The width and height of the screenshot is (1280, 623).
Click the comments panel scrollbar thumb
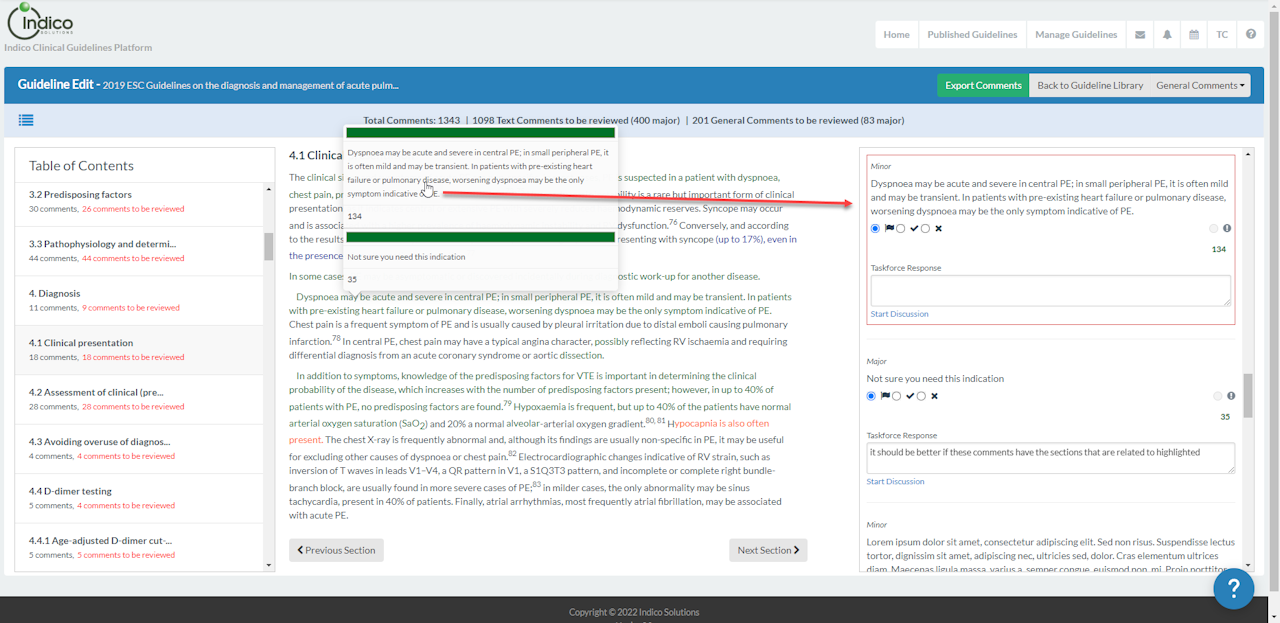[x=1246, y=396]
